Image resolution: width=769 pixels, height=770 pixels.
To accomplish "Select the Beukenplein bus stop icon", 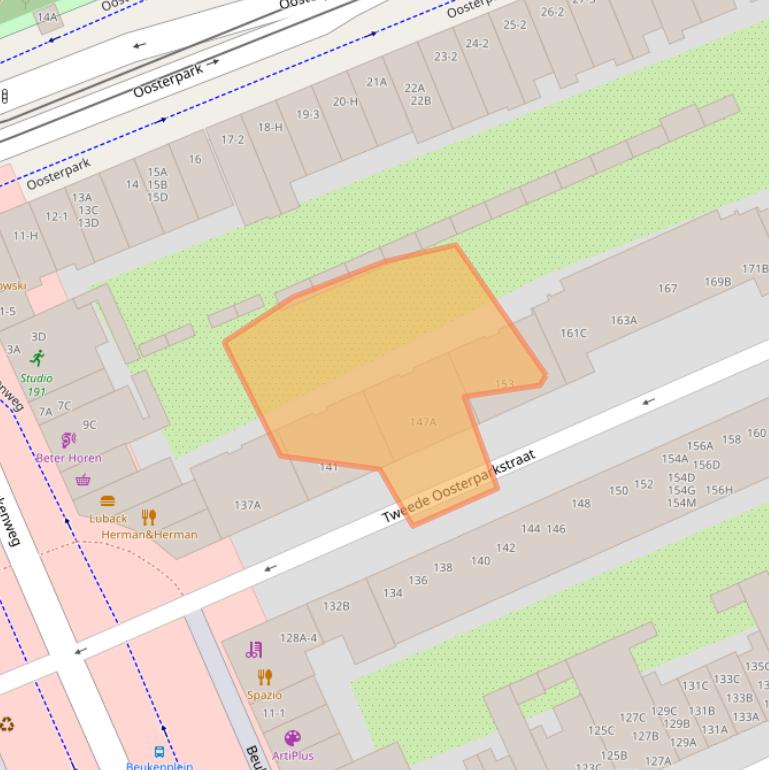I will pyautogui.click(x=159, y=751).
